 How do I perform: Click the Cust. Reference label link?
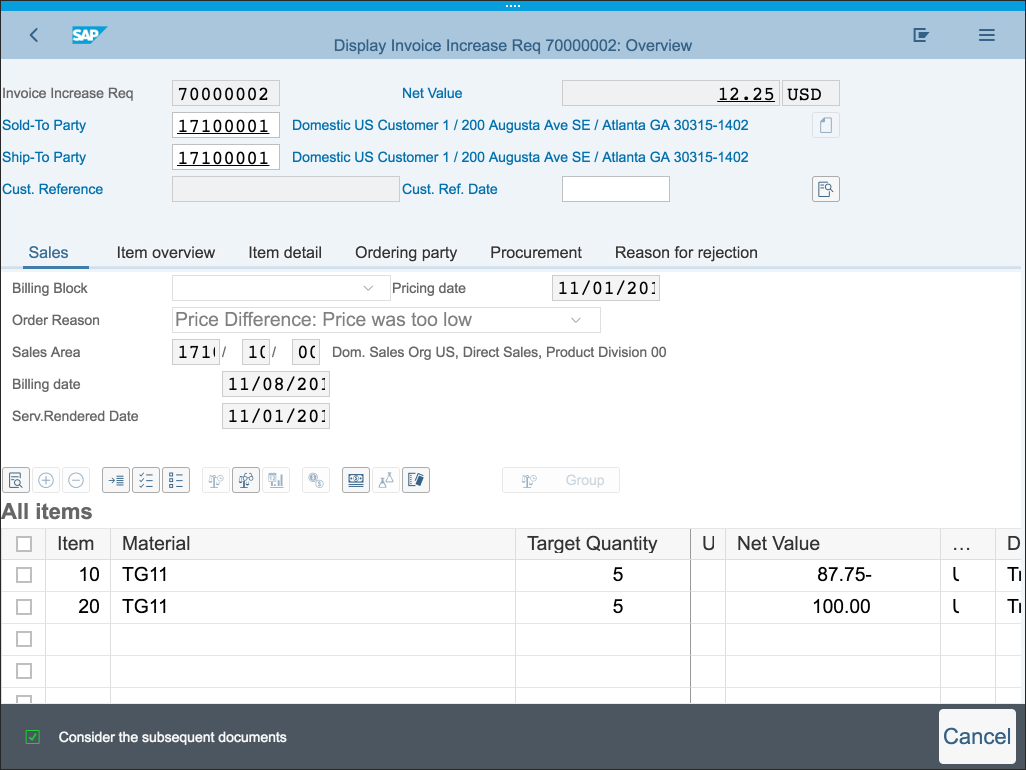(x=52, y=189)
